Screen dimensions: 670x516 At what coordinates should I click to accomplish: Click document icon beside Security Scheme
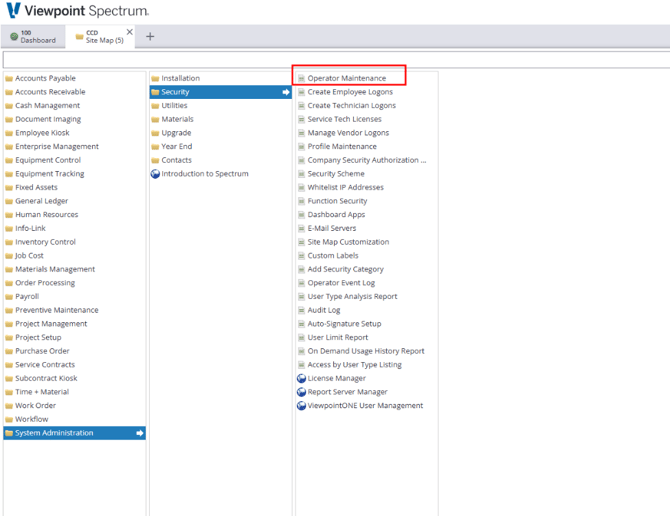click(x=301, y=174)
